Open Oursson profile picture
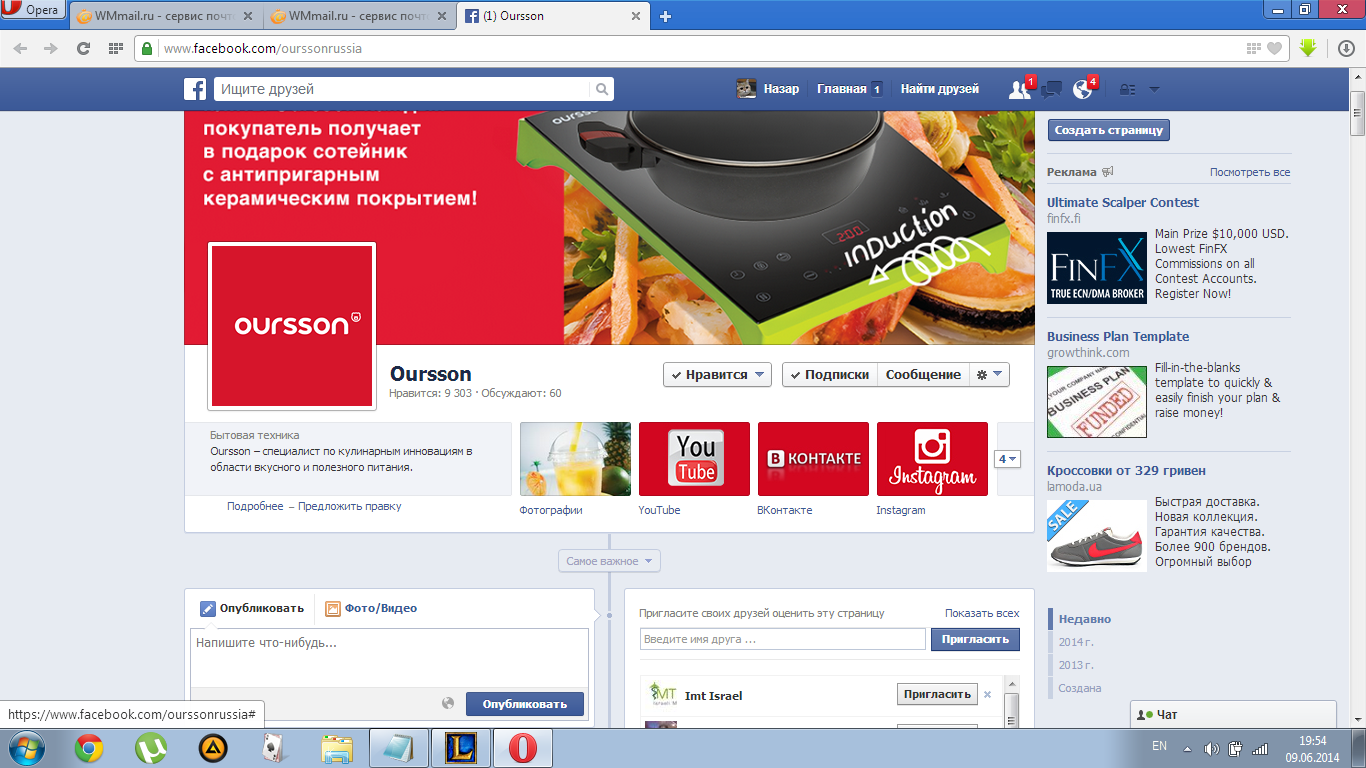1366x768 pixels. pyautogui.click(x=291, y=326)
